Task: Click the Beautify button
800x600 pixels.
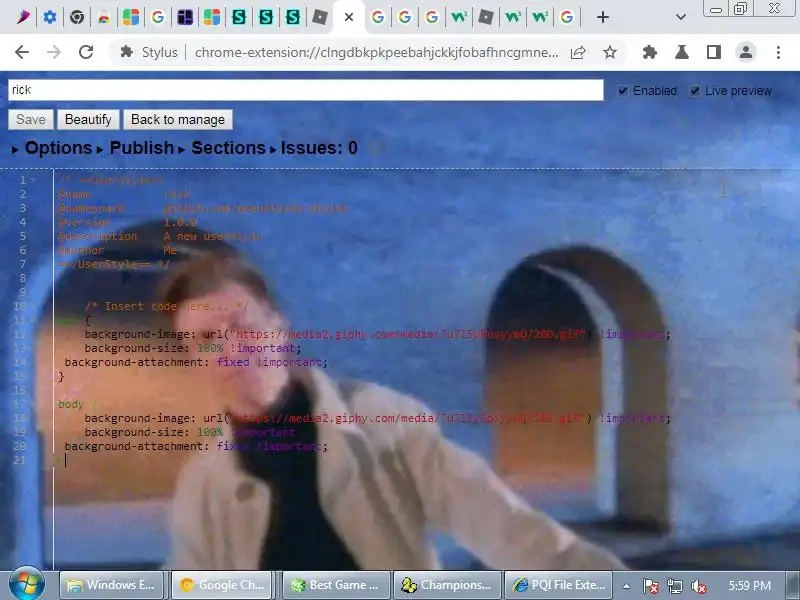Action: pyautogui.click(x=88, y=119)
